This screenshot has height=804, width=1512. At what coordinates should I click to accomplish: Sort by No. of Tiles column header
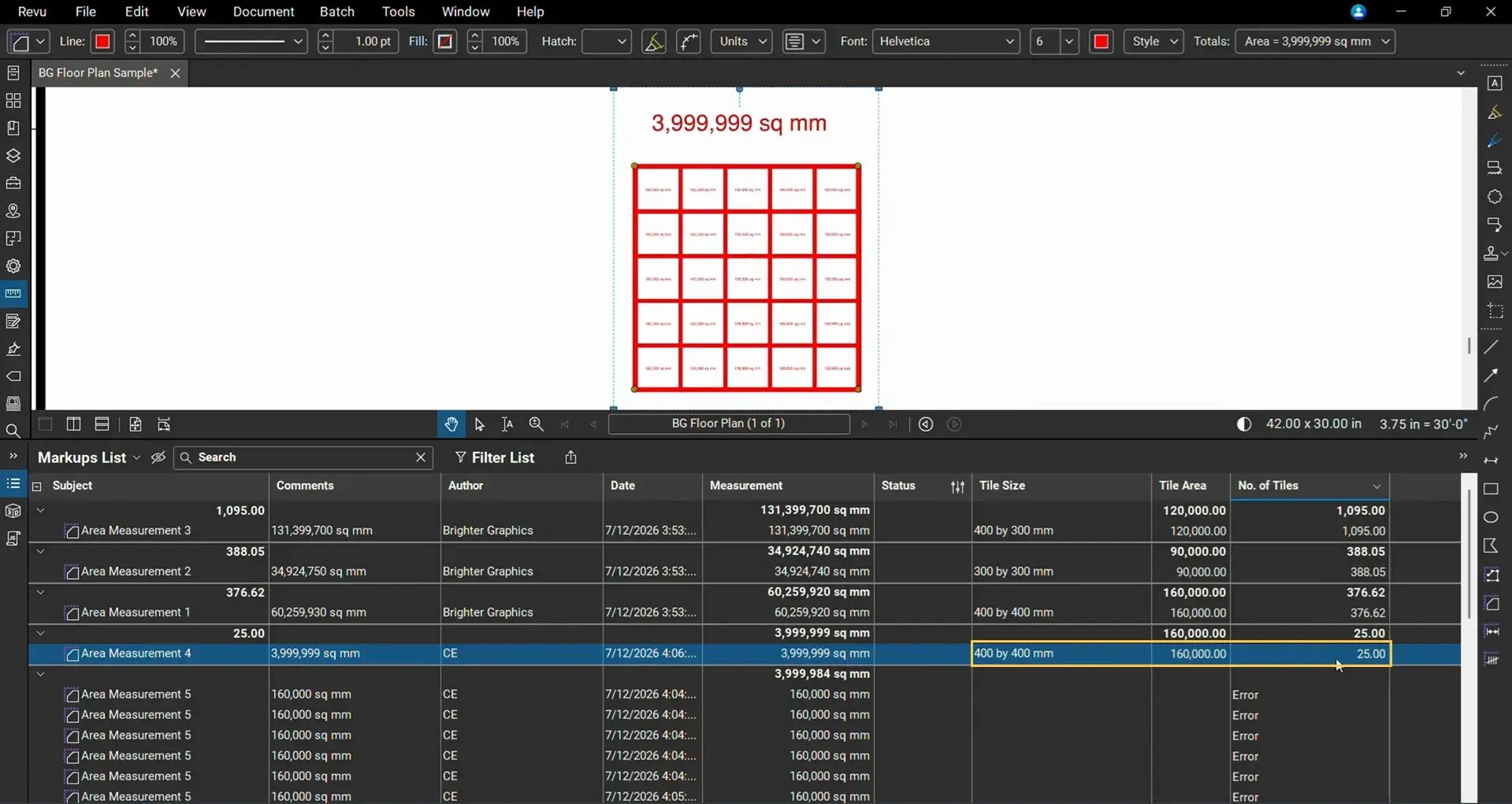1309,486
